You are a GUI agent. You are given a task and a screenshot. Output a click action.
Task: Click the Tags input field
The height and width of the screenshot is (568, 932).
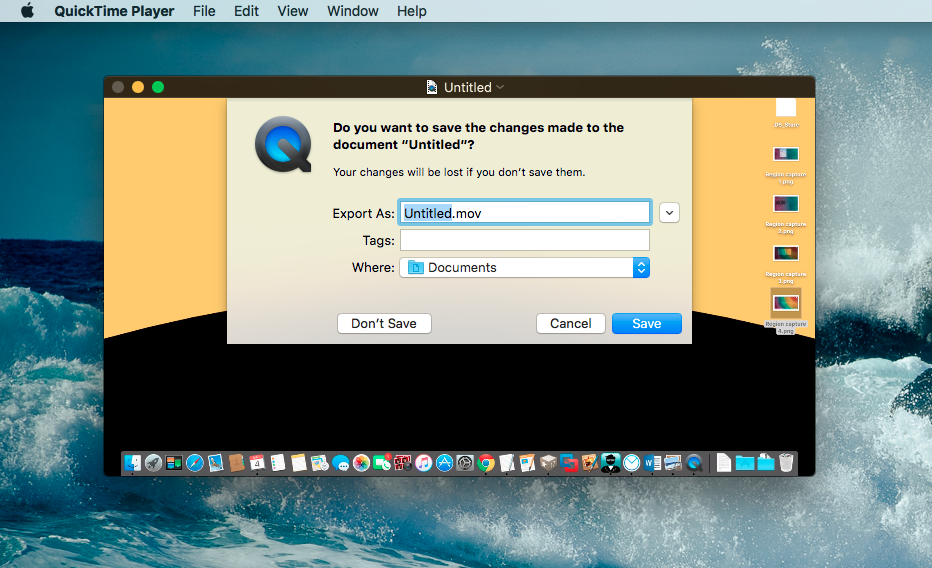pos(525,240)
